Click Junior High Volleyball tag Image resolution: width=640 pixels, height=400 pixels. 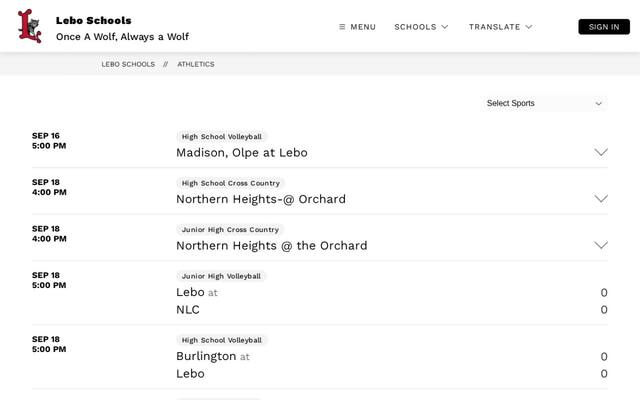(x=221, y=276)
